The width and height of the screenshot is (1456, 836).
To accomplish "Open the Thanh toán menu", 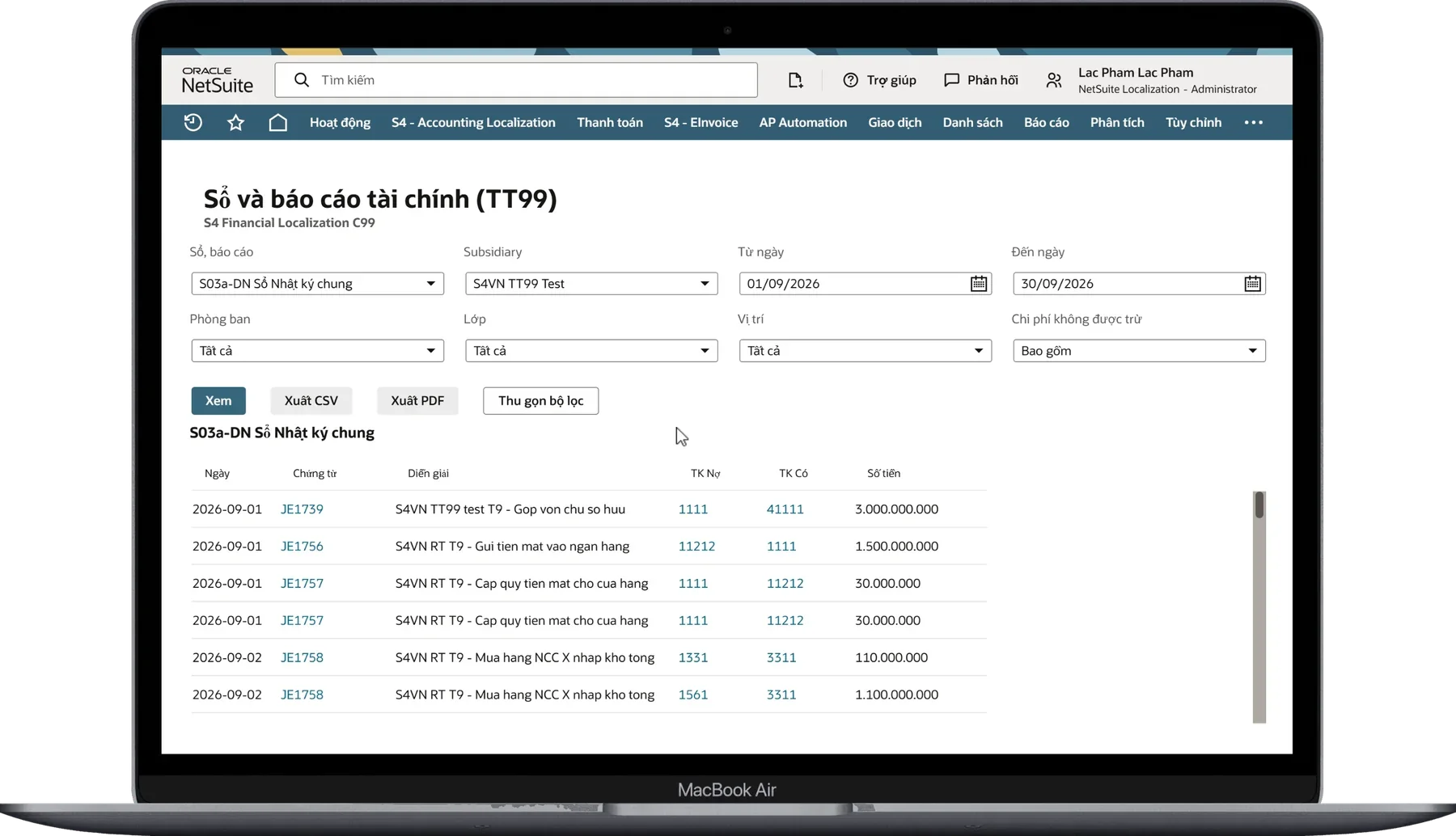I will coord(610,122).
